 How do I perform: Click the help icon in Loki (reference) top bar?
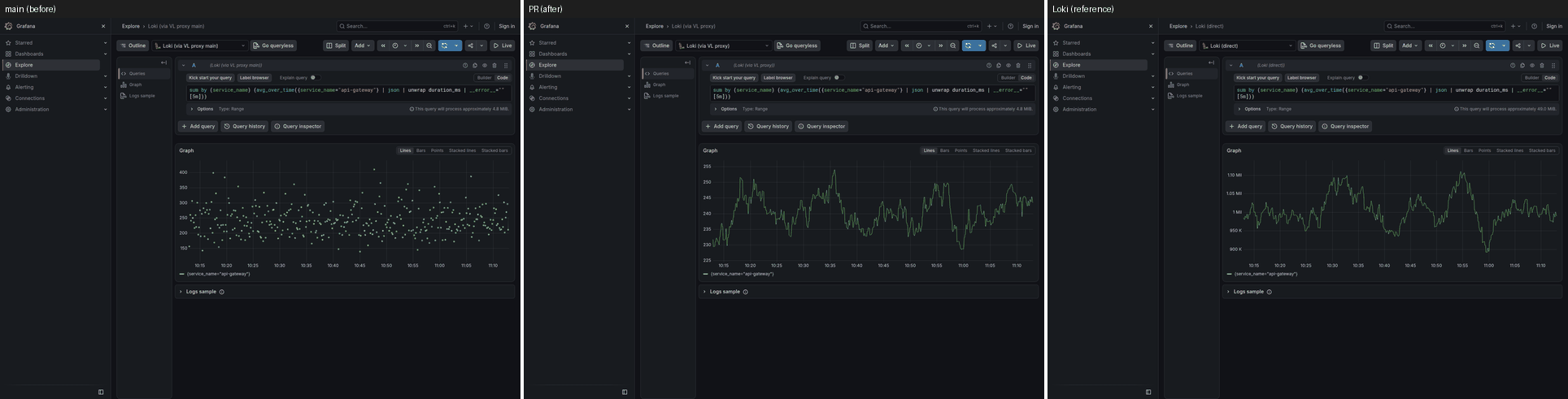click(x=1534, y=26)
